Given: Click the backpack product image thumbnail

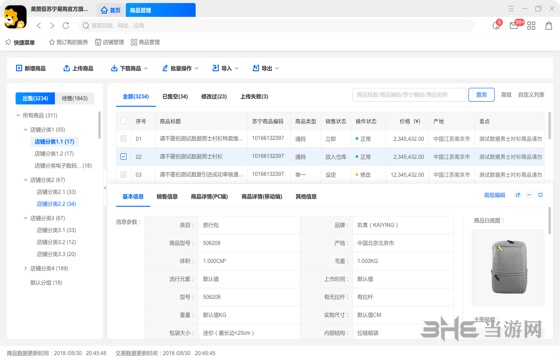Looking at the screenshot, I should pyautogui.click(x=508, y=268).
